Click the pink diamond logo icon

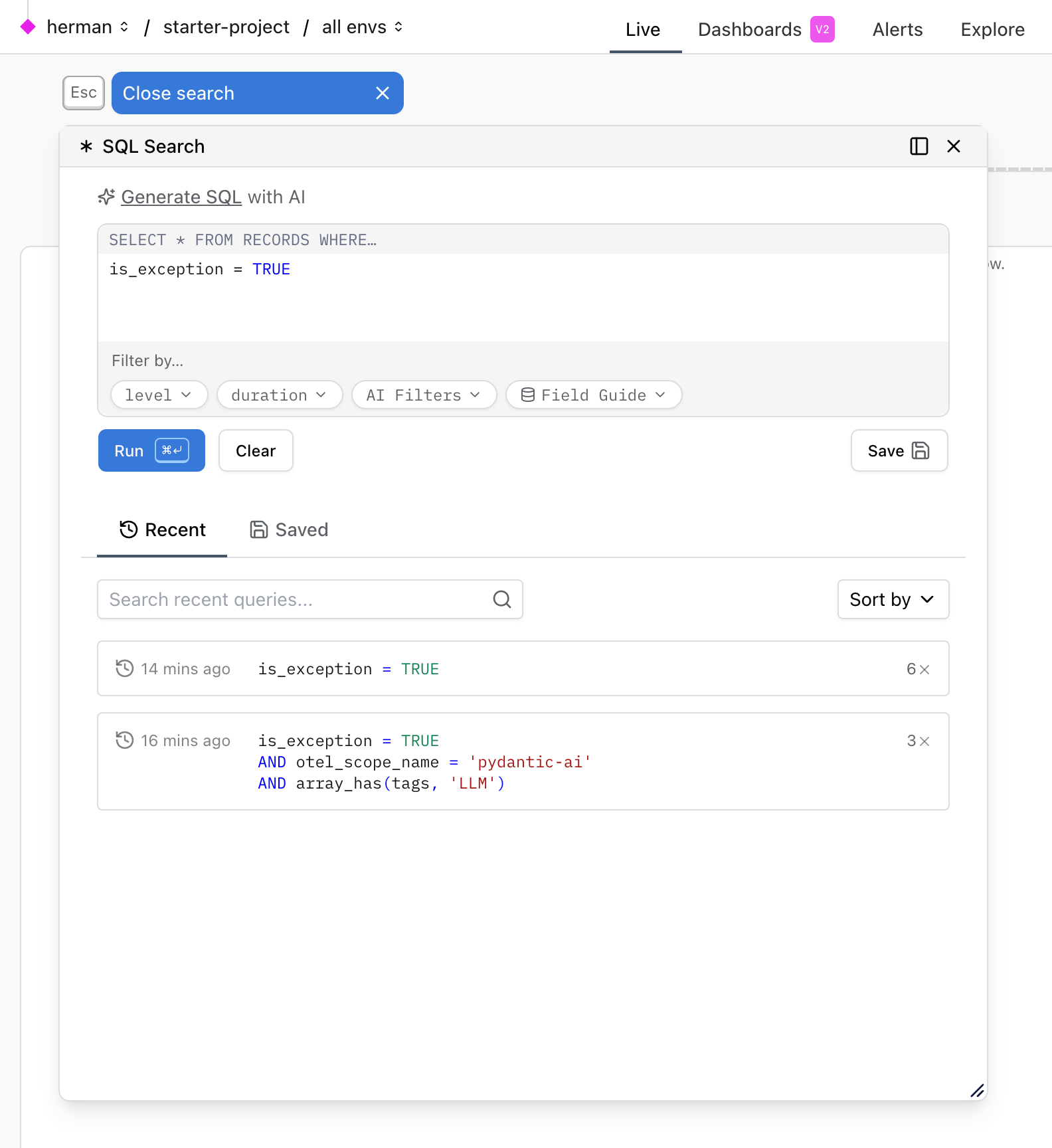tap(28, 27)
